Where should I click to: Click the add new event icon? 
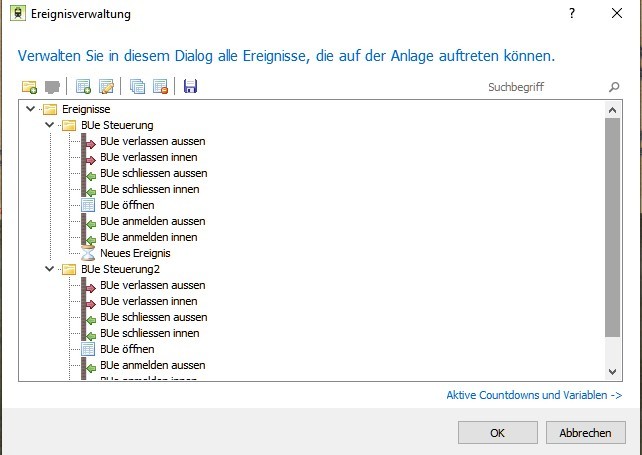84,87
